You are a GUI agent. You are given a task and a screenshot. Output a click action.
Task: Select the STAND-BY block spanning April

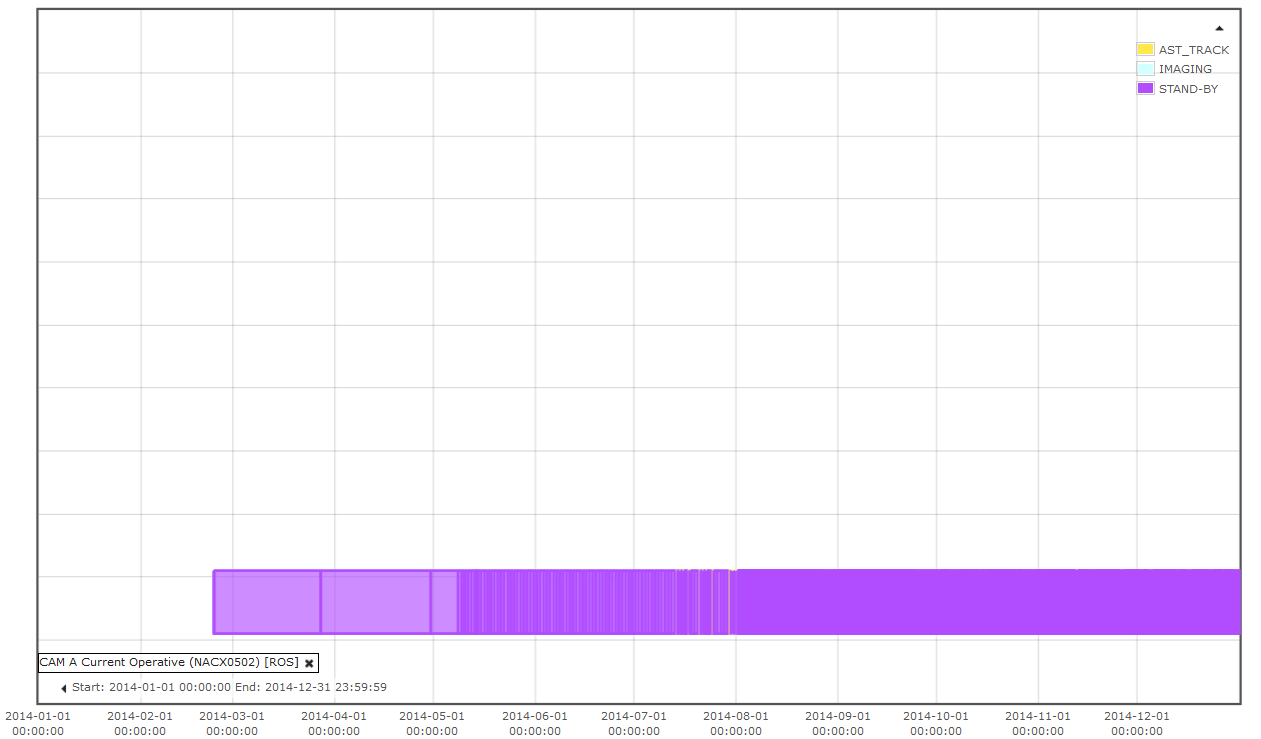(x=376, y=602)
